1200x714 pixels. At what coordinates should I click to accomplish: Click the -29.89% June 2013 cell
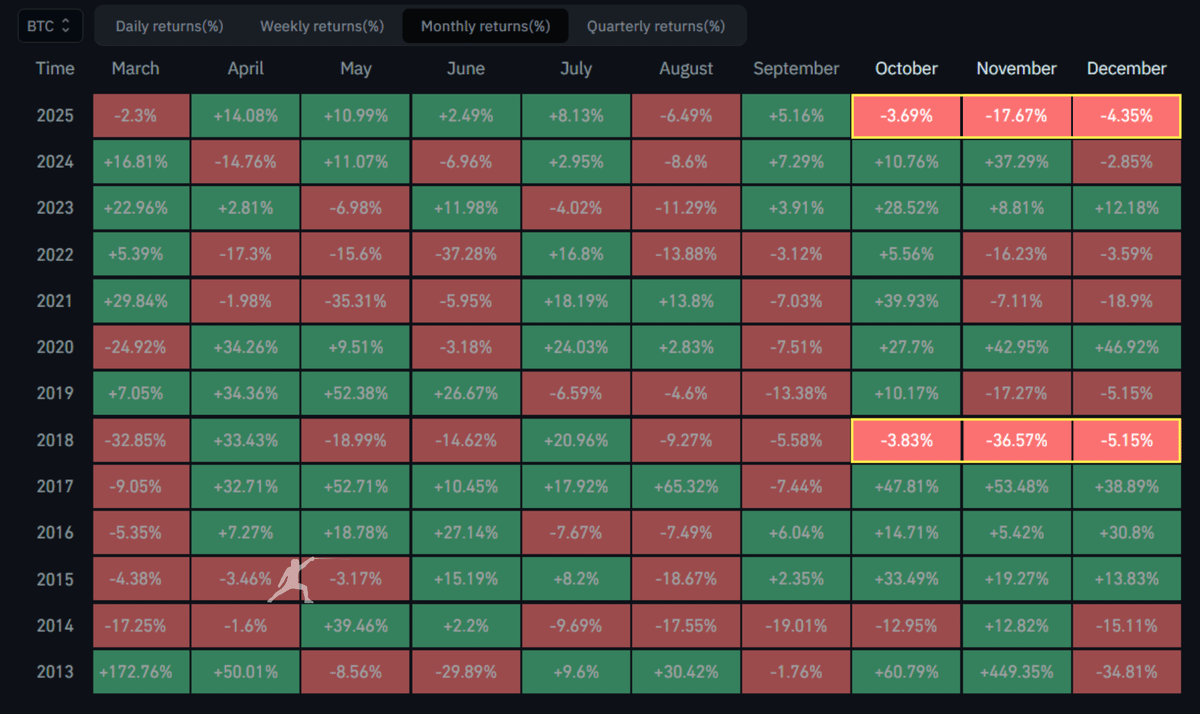click(x=466, y=672)
